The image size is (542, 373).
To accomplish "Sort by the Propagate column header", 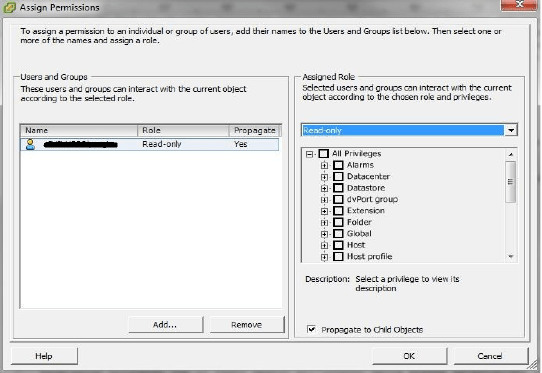I will pyautogui.click(x=255, y=130).
